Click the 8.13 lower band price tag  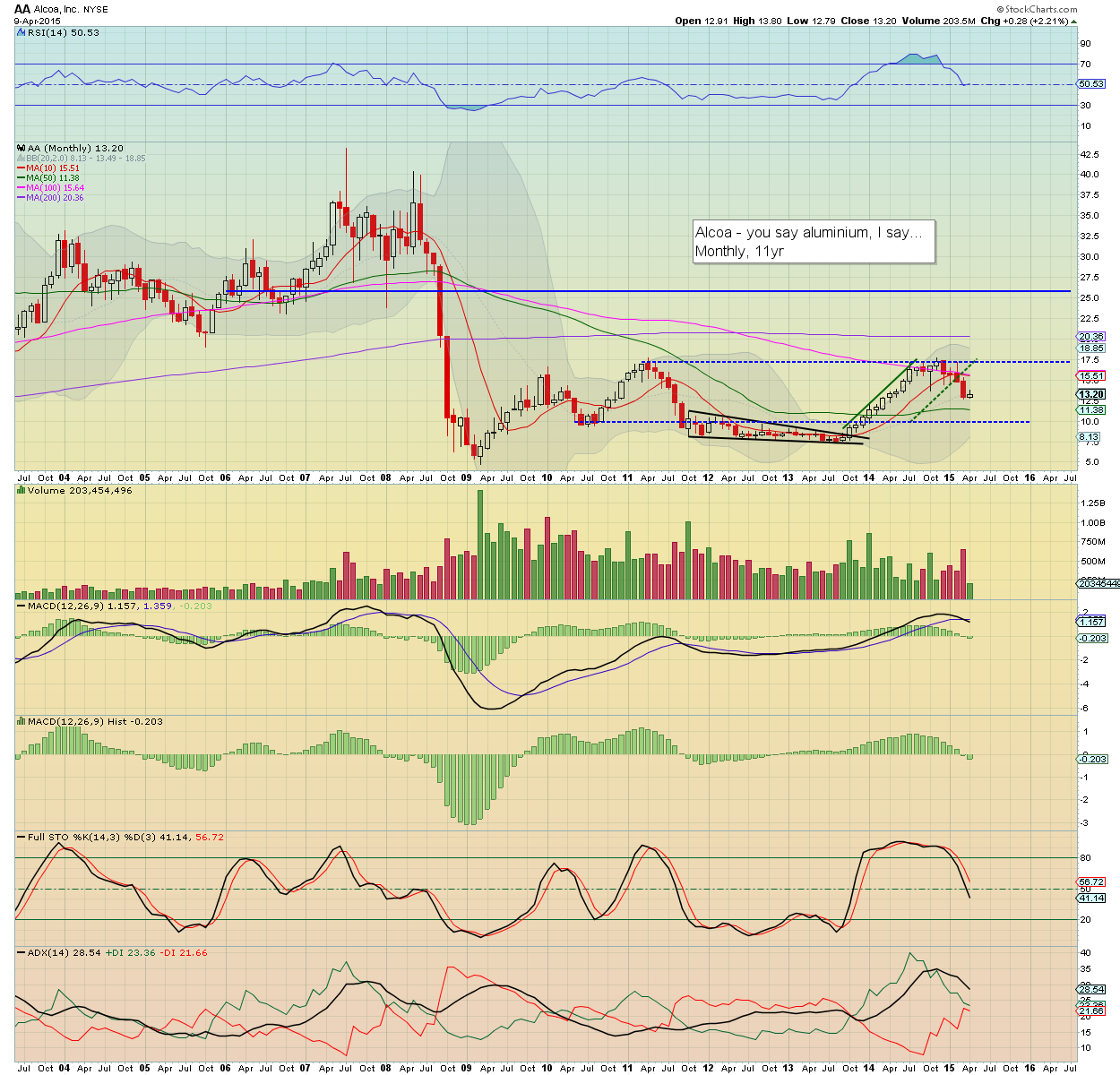(1089, 437)
